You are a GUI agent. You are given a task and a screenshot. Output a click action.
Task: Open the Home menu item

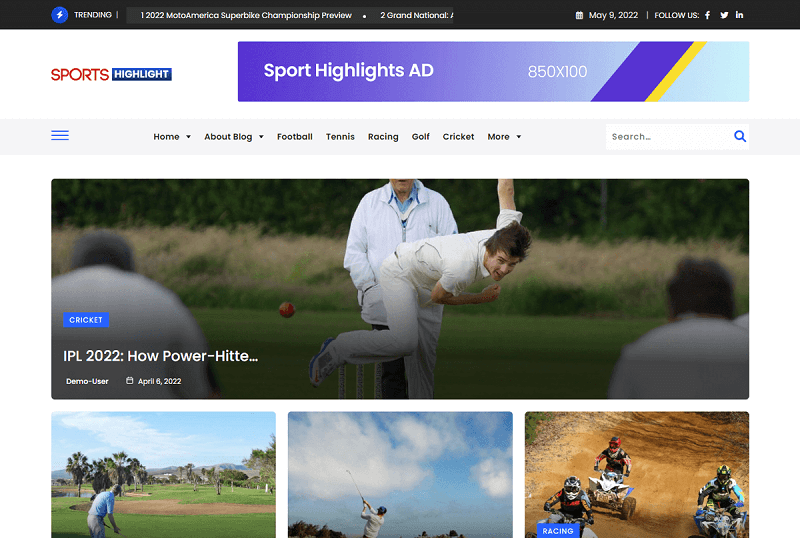coord(166,137)
